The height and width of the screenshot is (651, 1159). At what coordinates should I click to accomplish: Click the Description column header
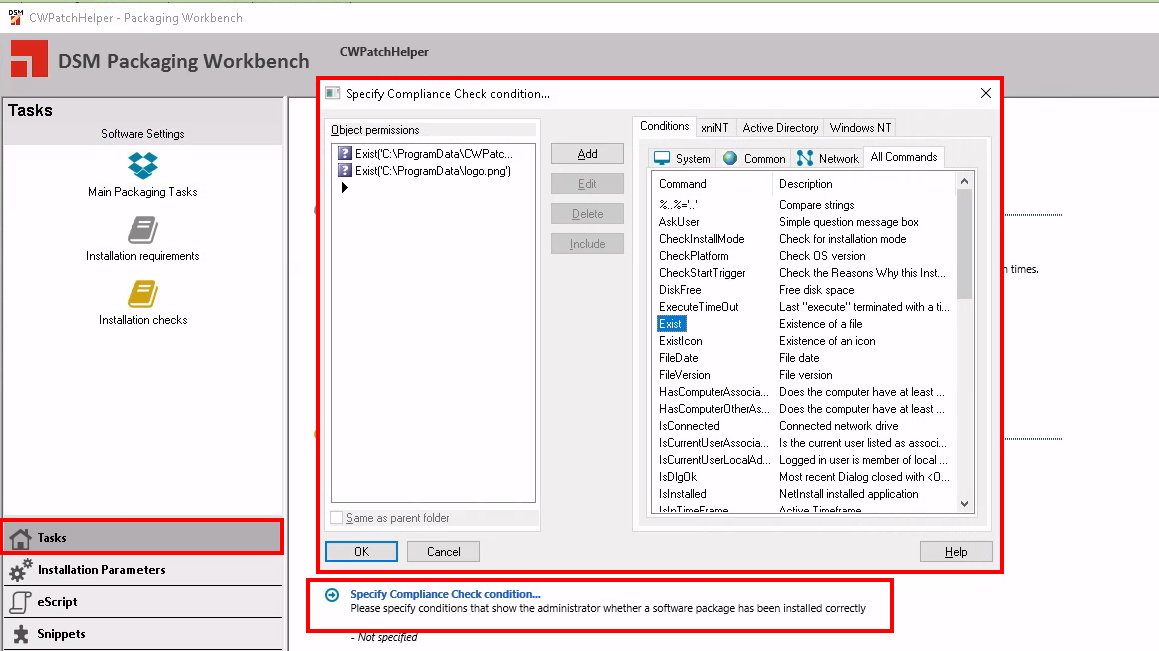point(864,184)
